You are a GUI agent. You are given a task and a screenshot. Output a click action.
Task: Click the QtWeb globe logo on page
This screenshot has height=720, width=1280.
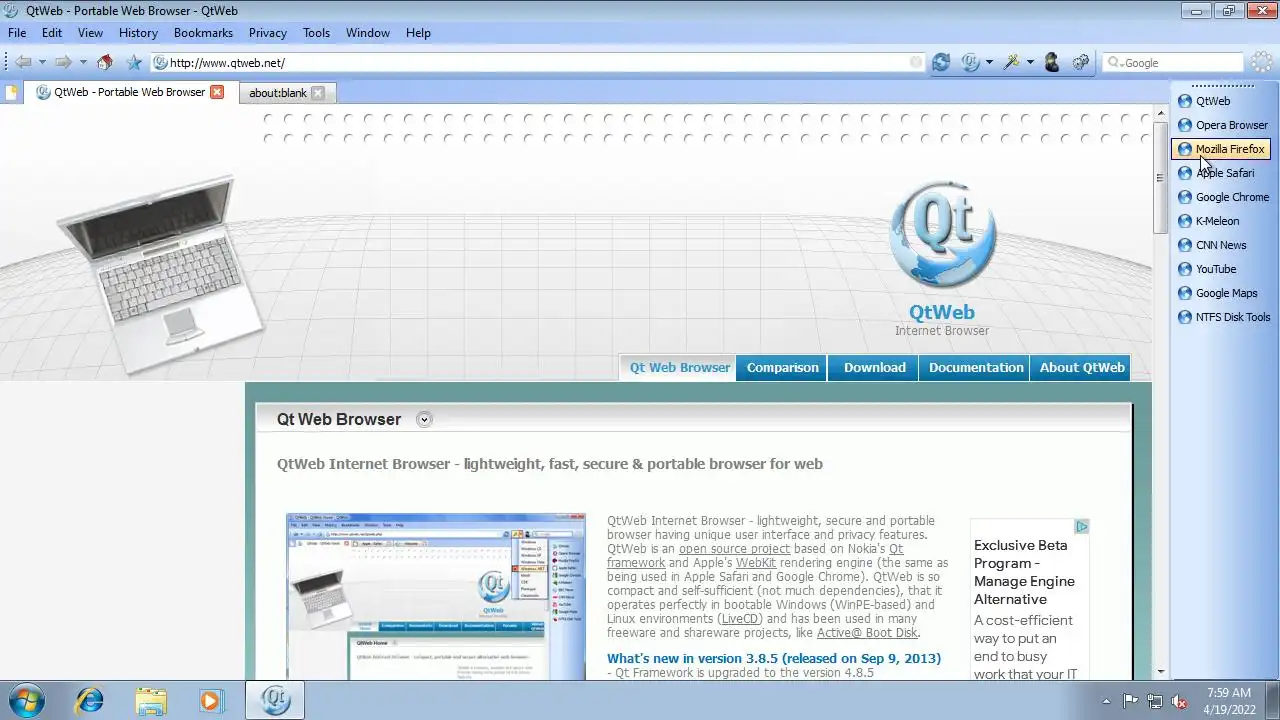click(x=942, y=235)
